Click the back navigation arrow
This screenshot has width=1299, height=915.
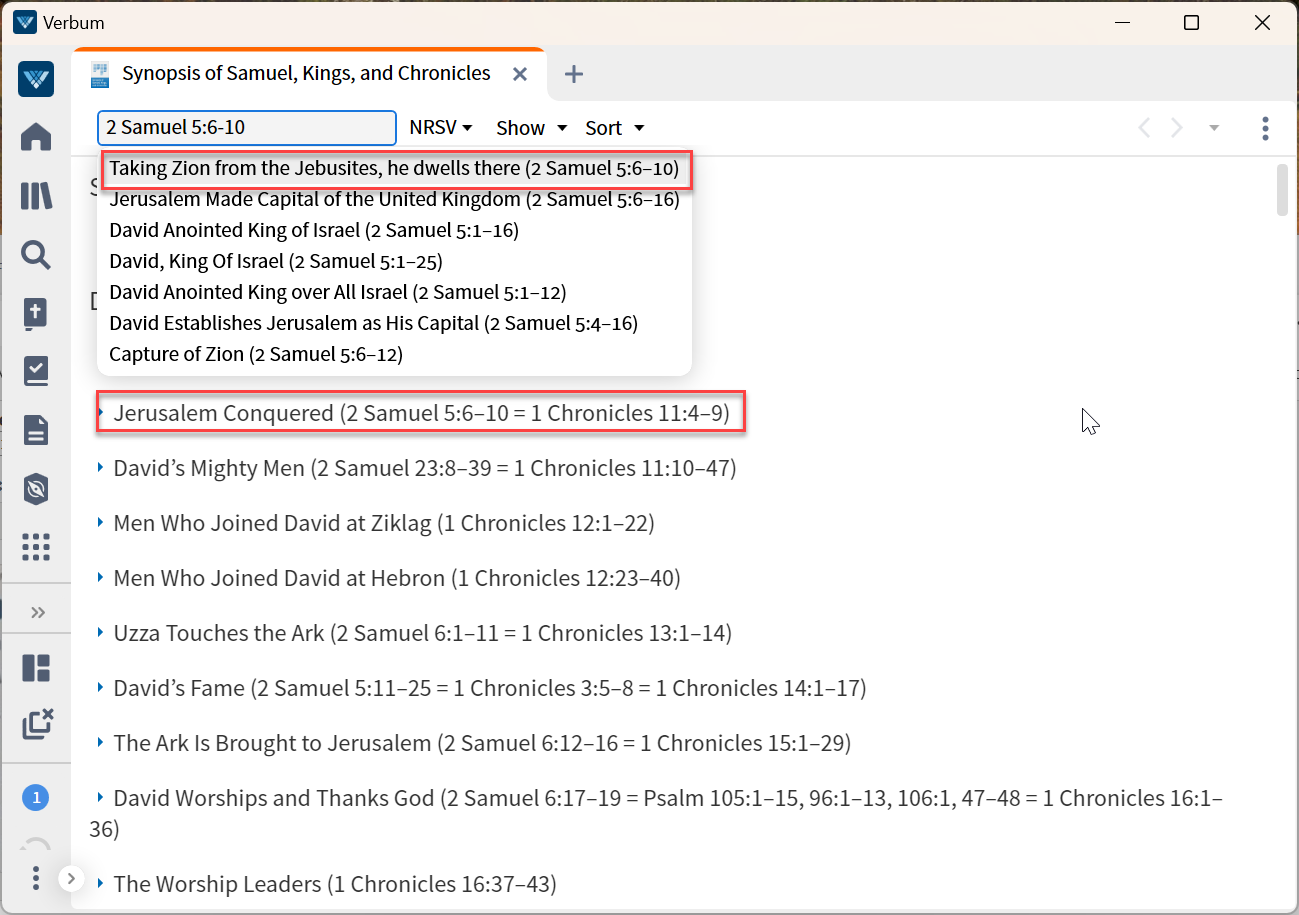coord(1144,128)
